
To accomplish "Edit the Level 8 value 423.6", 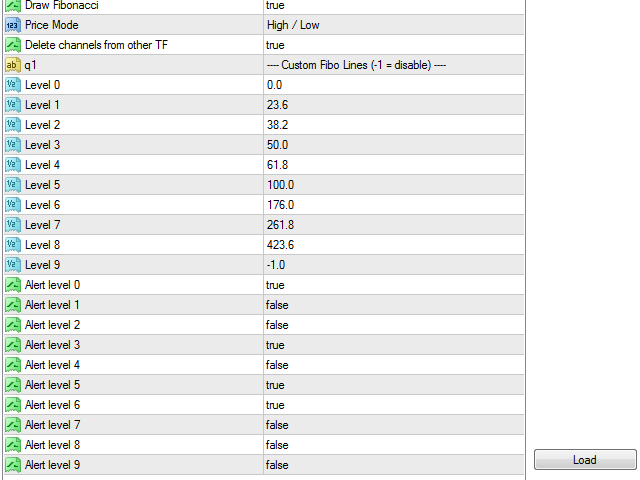I will tap(394, 245).
